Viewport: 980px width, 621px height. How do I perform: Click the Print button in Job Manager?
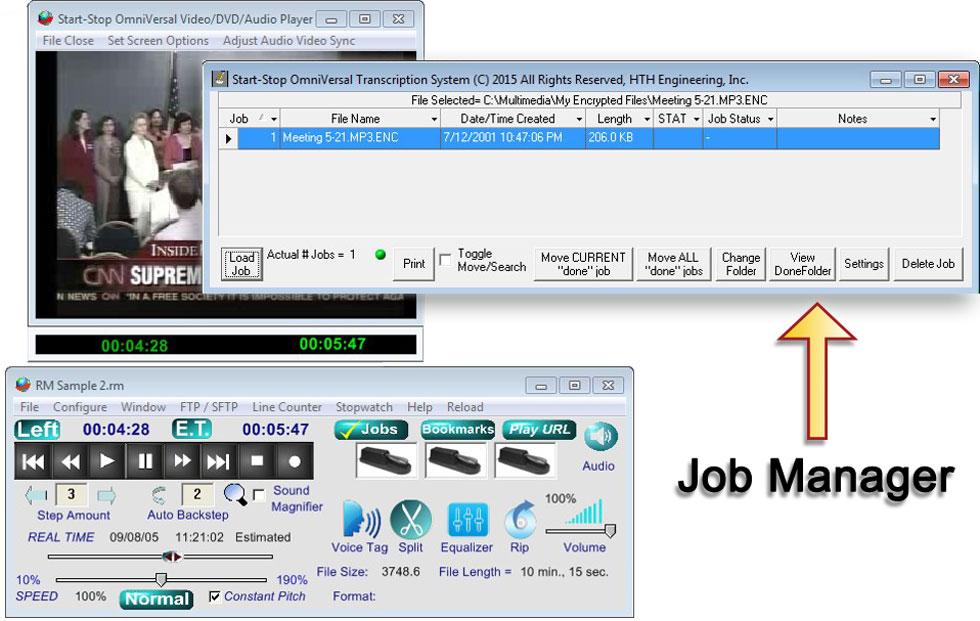pyautogui.click(x=414, y=264)
